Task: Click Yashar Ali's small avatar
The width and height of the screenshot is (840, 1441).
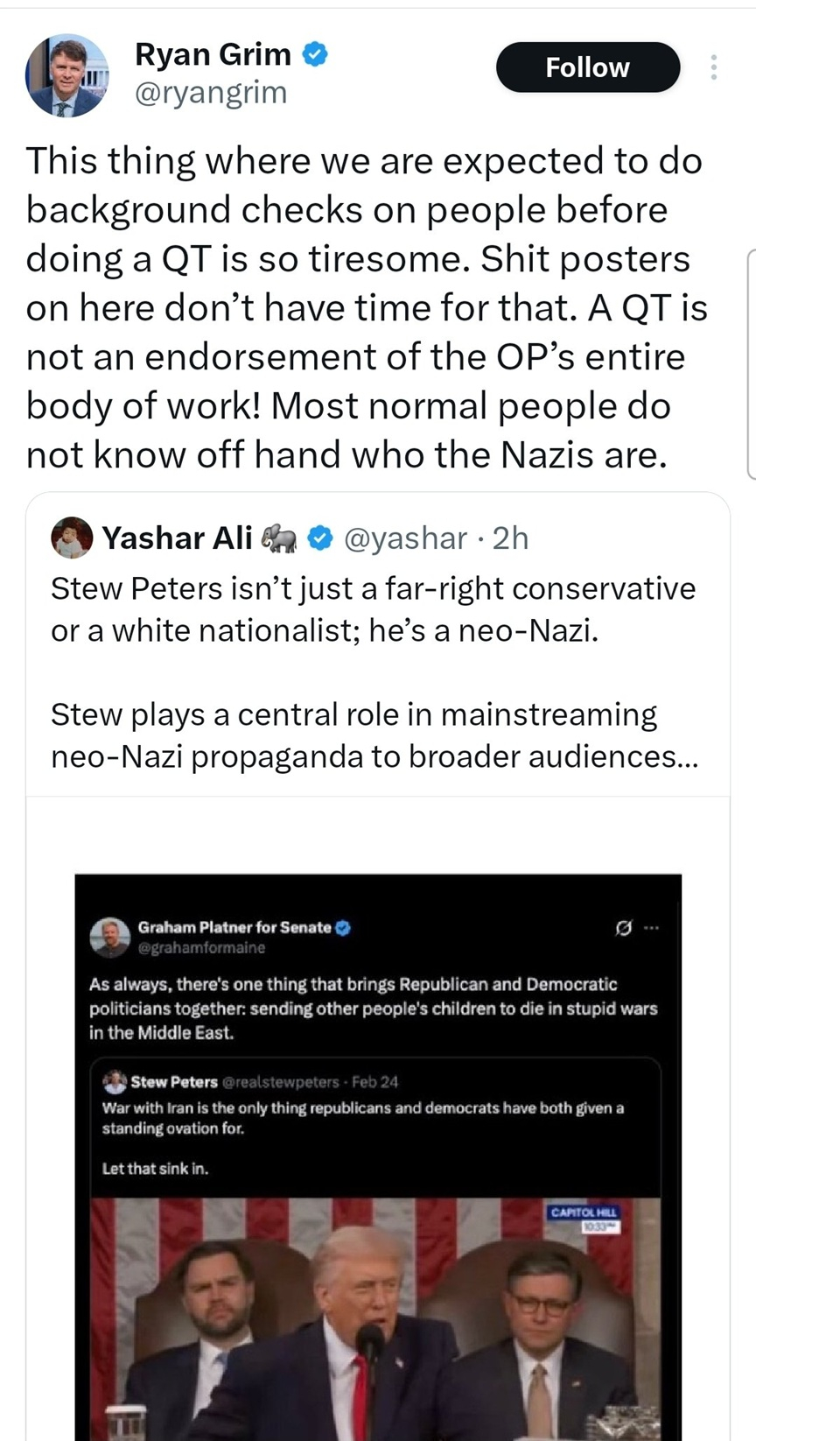Action: coord(72,538)
